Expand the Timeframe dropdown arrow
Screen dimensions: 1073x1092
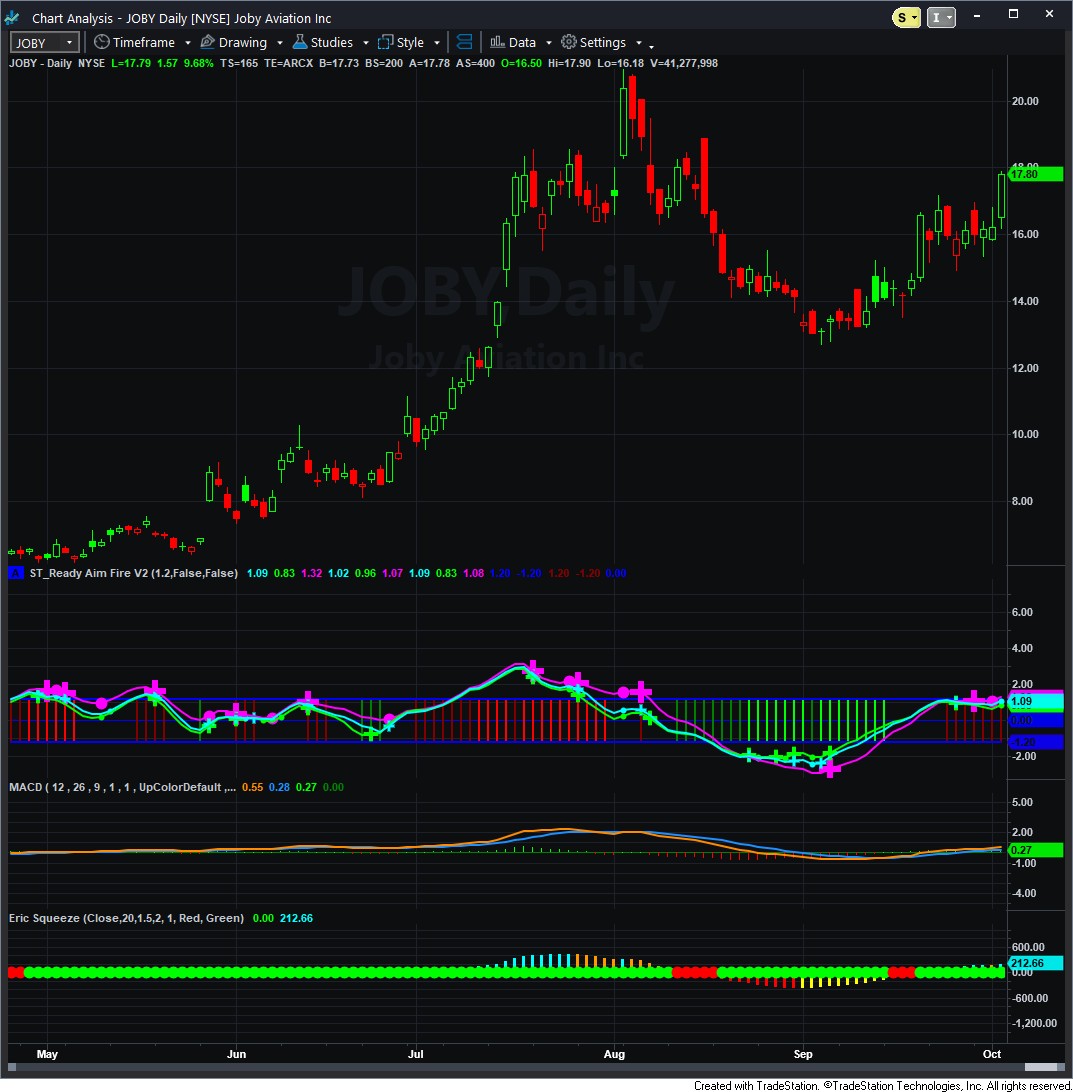tap(185, 43)
